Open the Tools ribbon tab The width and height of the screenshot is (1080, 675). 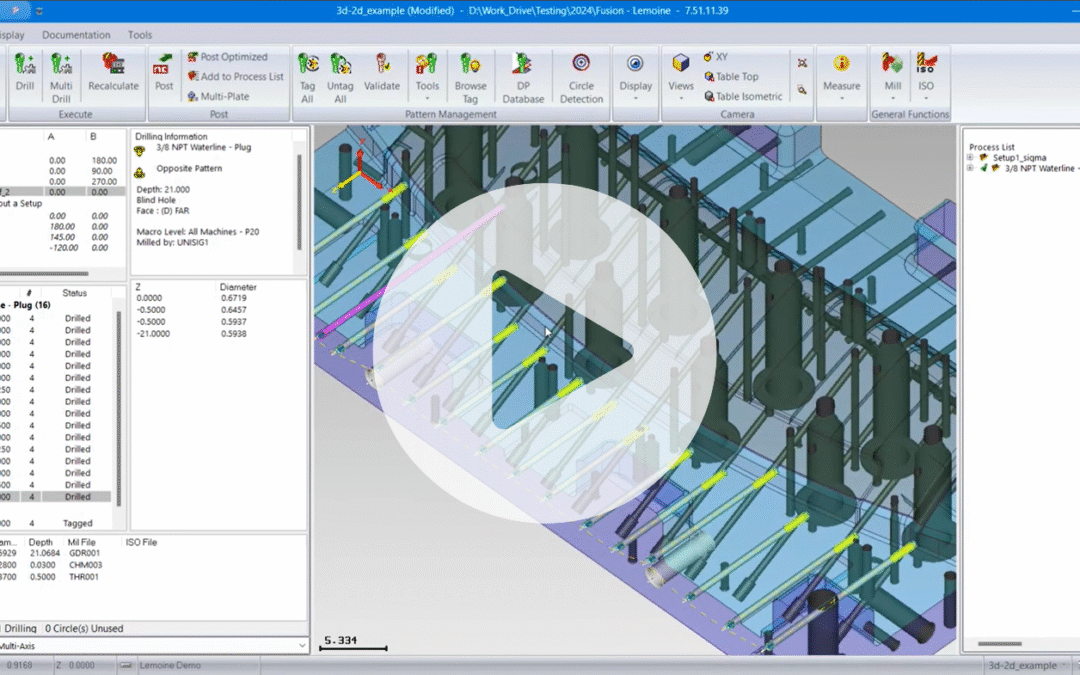(140, 35)
